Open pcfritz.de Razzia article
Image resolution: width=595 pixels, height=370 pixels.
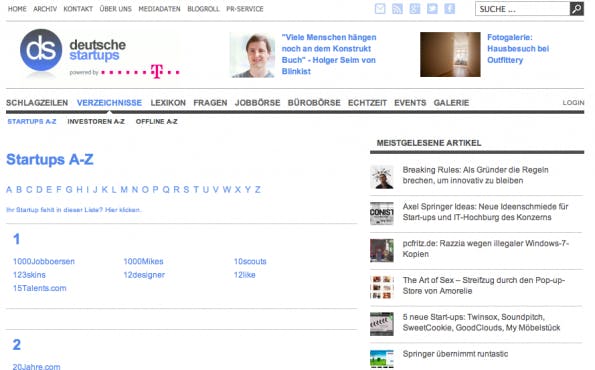point(486,249)
